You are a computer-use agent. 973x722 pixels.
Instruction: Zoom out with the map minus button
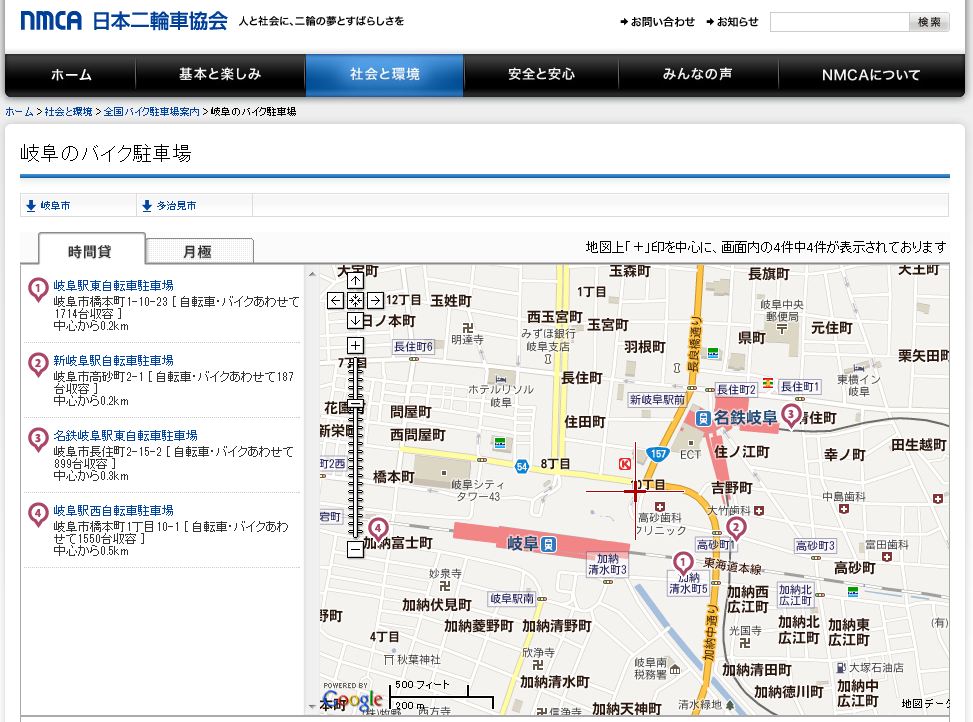(x=355, y=549)
